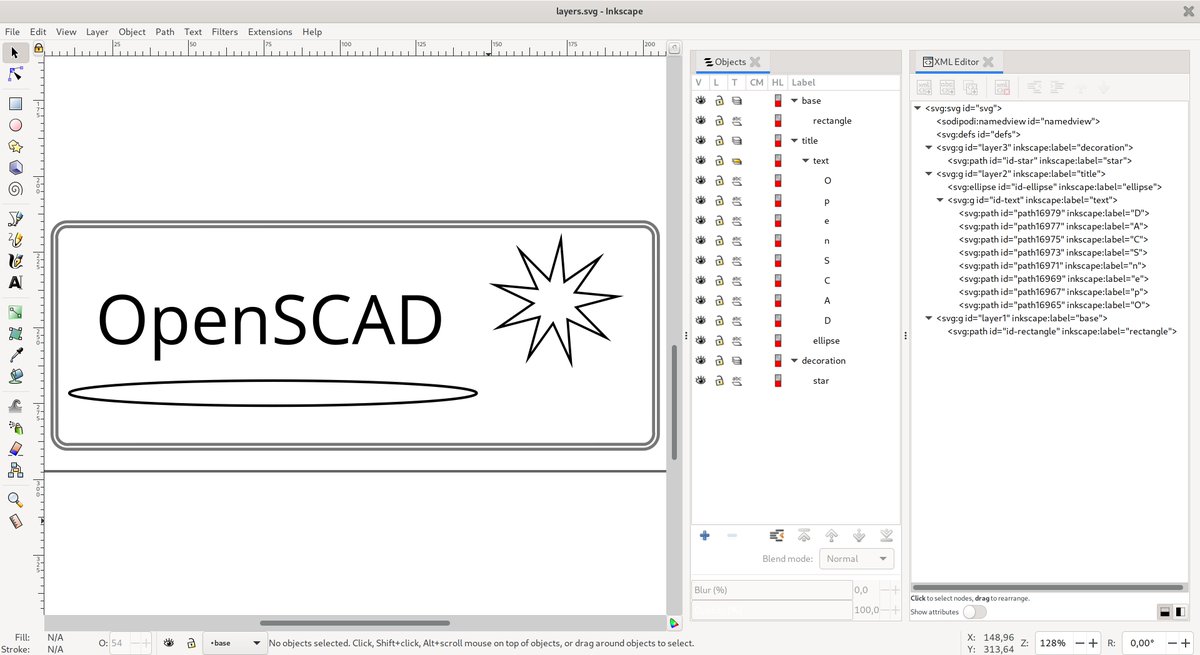Select the Calligraphy tool

15,261
